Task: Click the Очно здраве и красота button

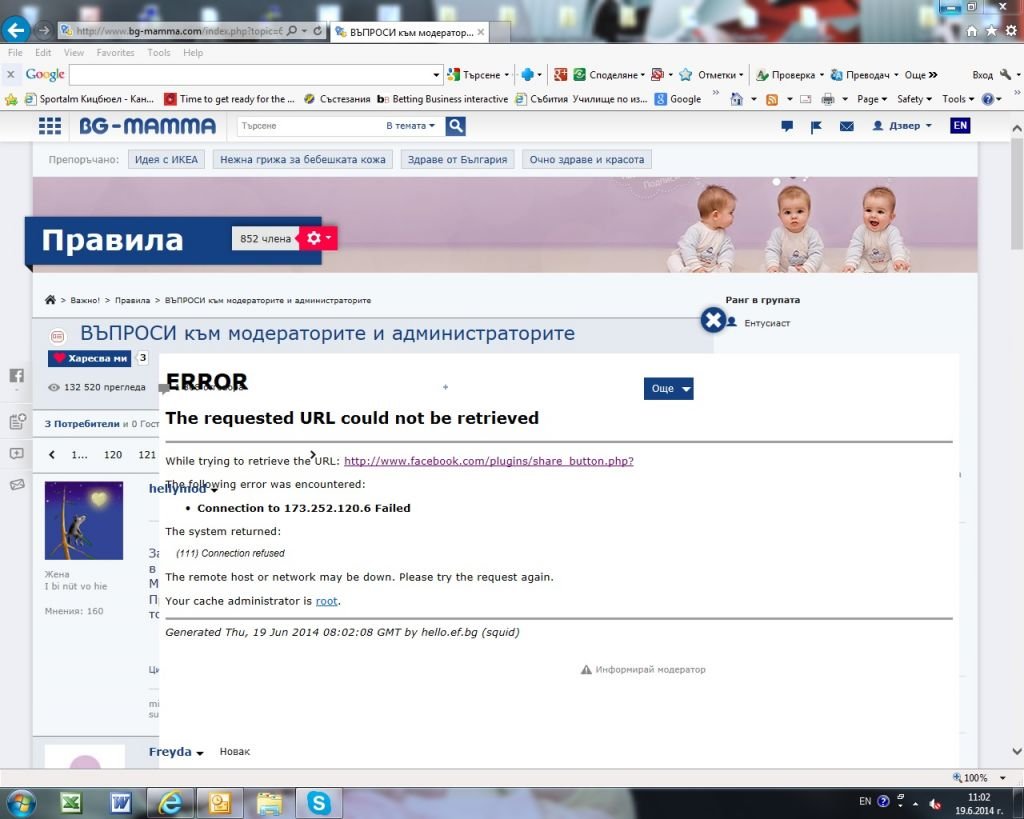Action: (586, 159)
